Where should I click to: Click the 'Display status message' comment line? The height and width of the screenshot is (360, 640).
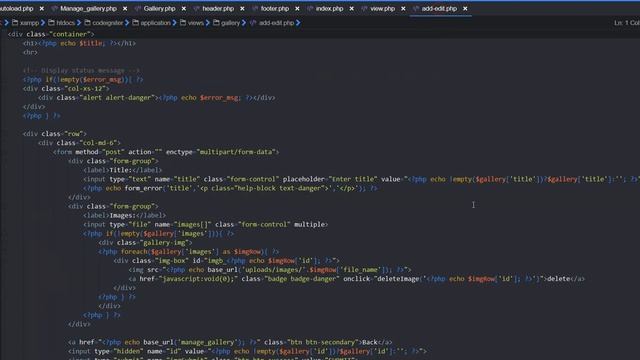click(x=81, y=71)
